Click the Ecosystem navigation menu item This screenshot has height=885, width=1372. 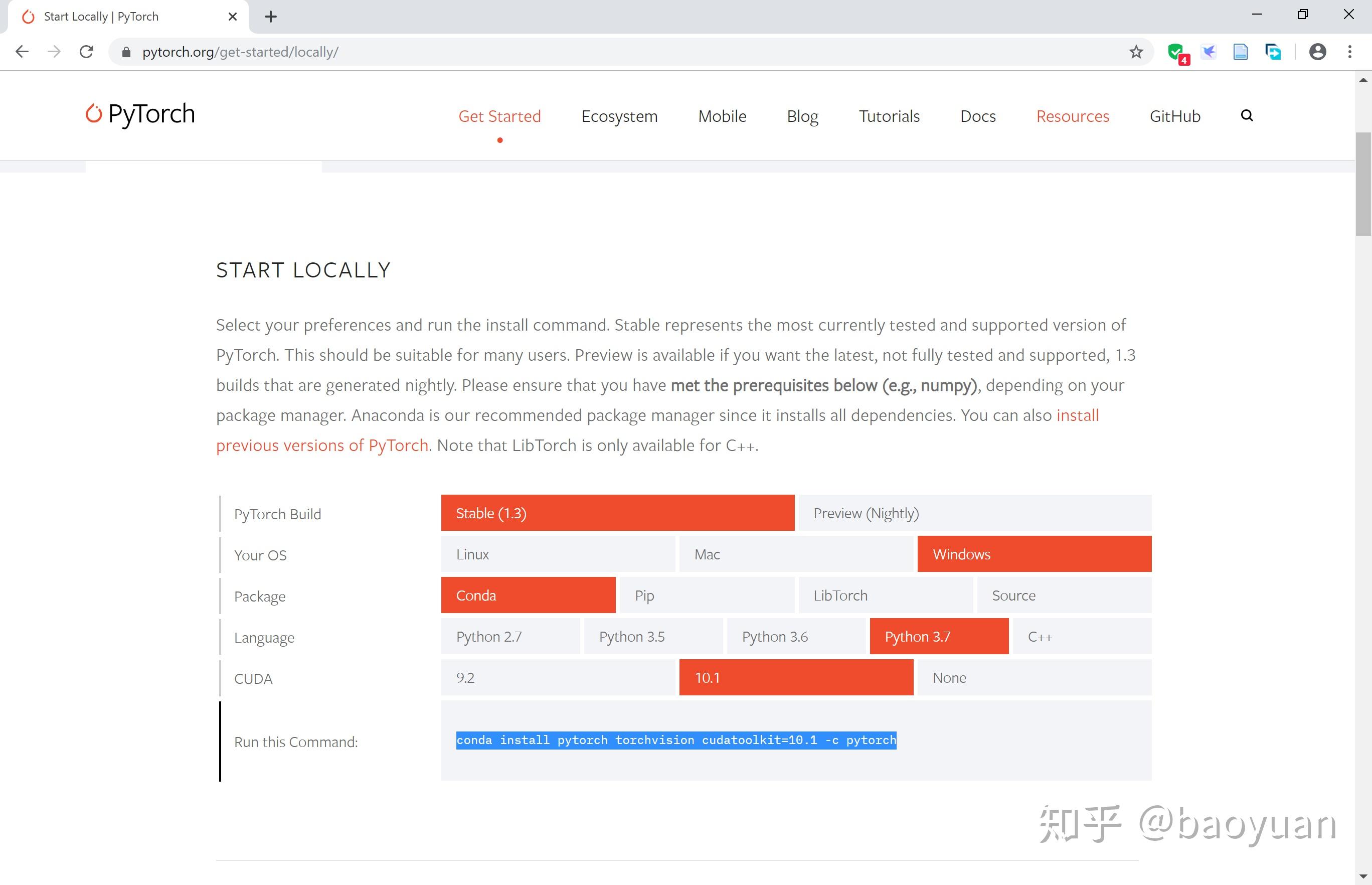coord(619,115)
